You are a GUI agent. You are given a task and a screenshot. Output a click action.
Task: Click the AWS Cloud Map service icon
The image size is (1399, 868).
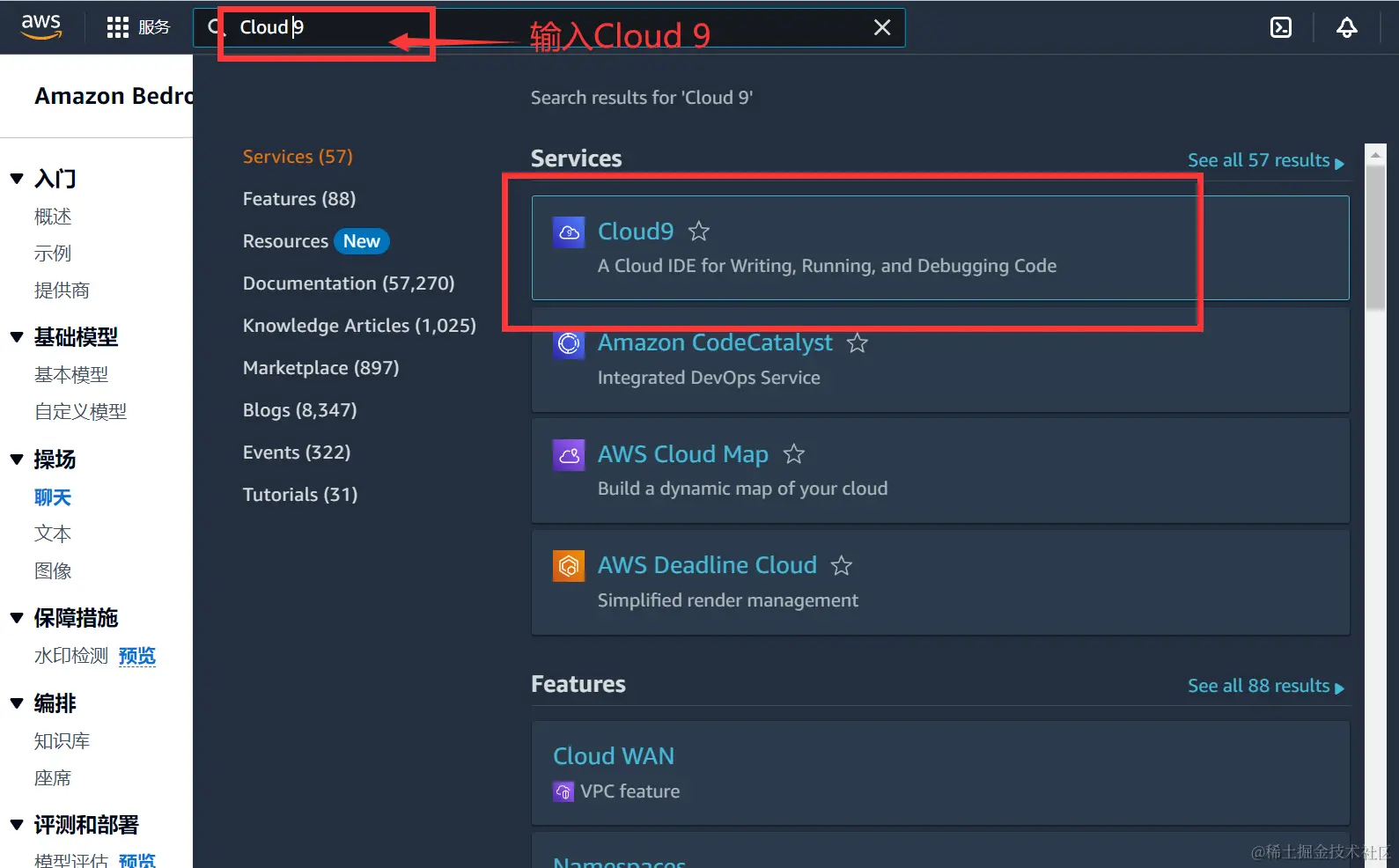pyautogui.click(x=569, y=455)
